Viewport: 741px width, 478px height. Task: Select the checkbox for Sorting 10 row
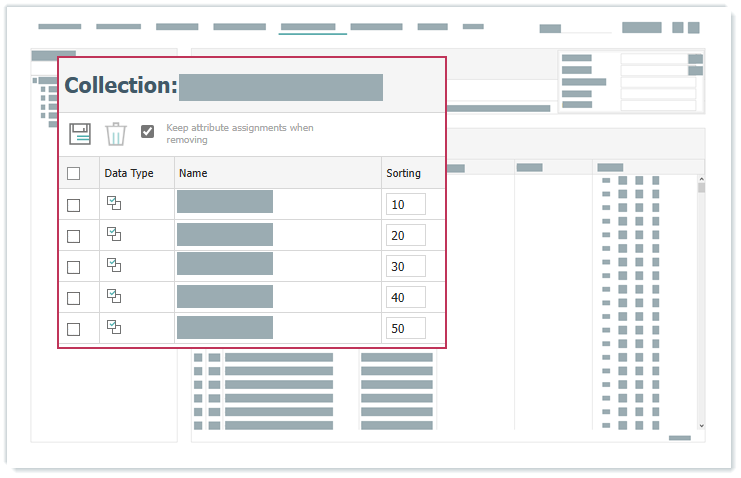(74, 205)
